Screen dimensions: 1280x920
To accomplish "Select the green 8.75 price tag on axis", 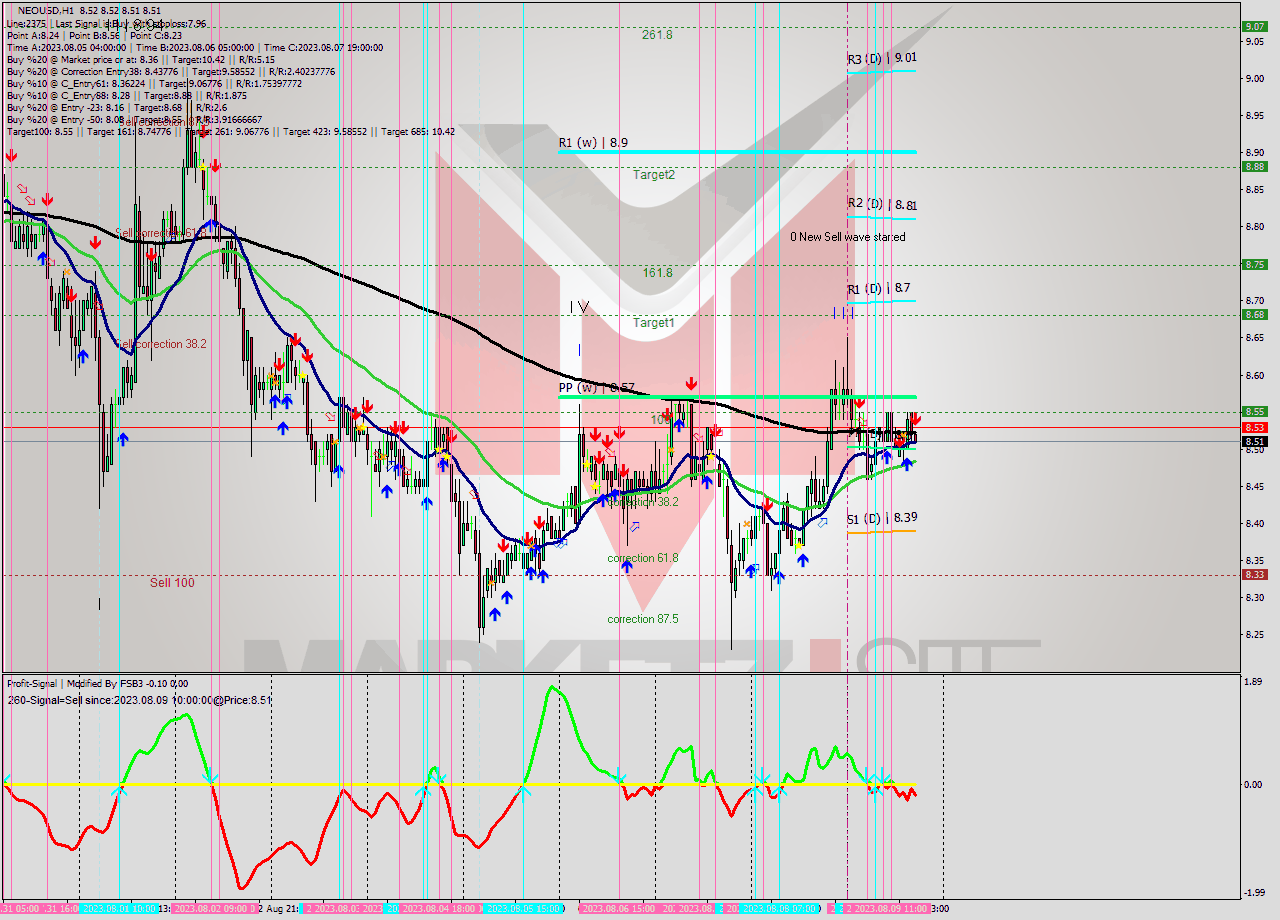I will (1254, 264).
